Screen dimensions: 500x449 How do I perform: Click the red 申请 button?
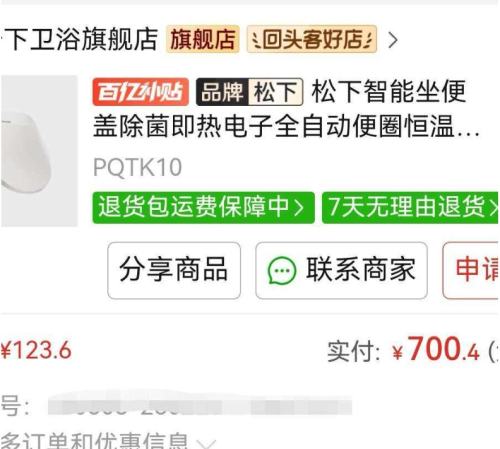(x=471, y=270)
